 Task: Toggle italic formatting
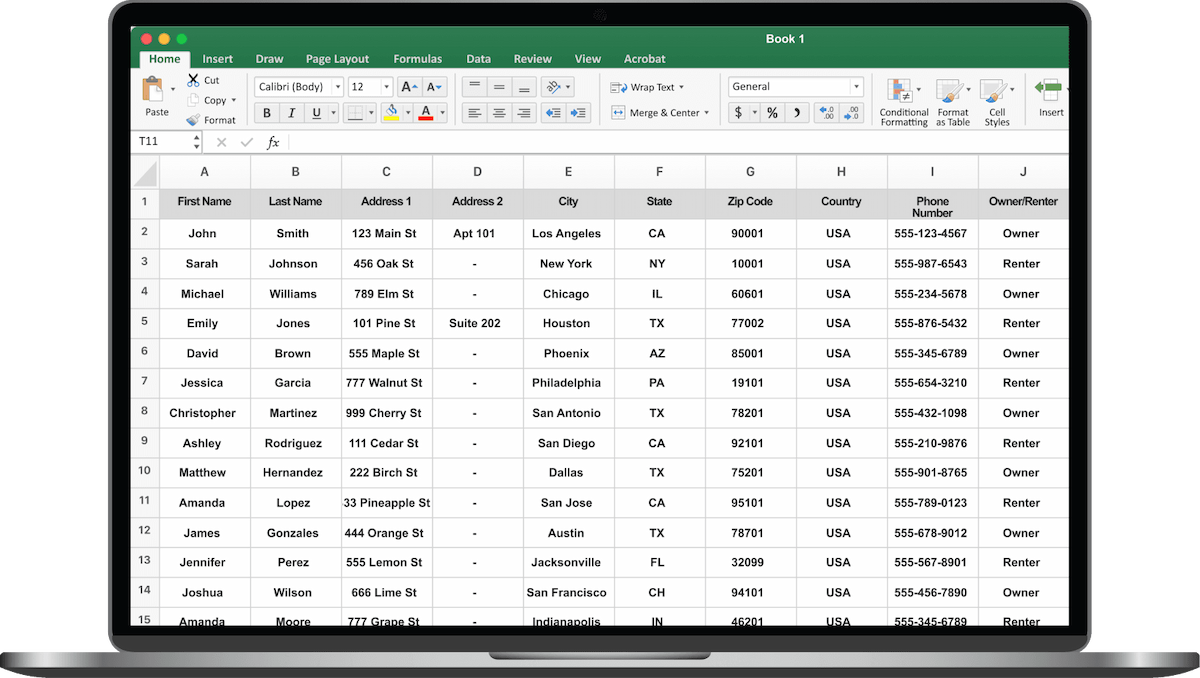[x=292, y=113]
